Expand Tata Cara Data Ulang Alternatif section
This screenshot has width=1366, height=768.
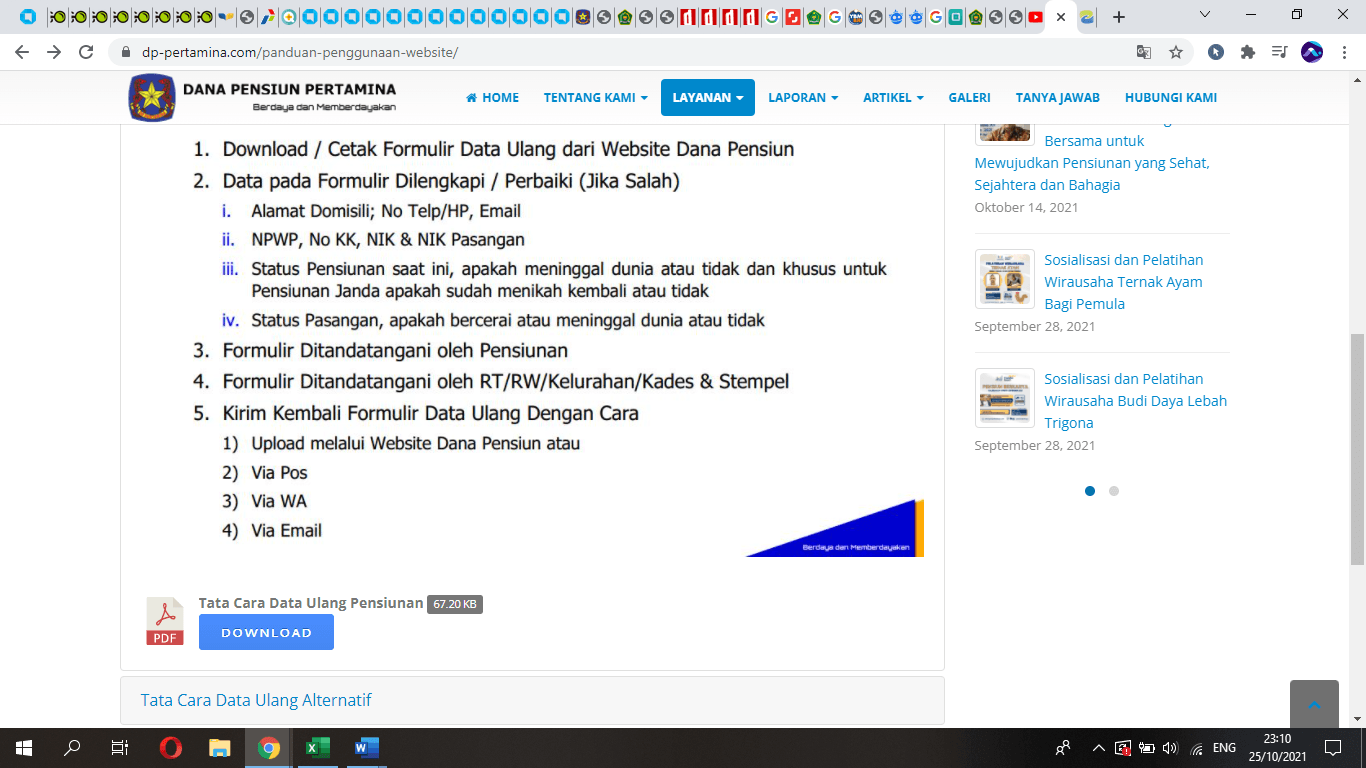(256, 700)
